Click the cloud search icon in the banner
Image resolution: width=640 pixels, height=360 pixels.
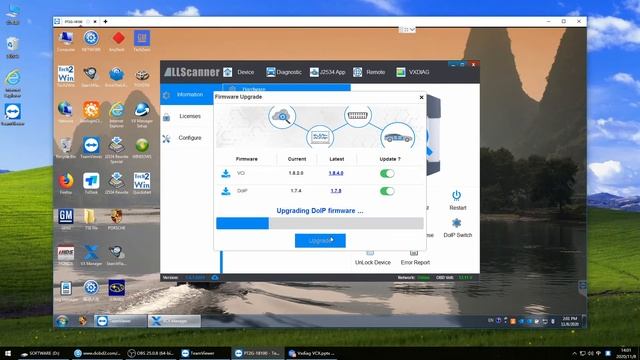(x=282, y=116)
